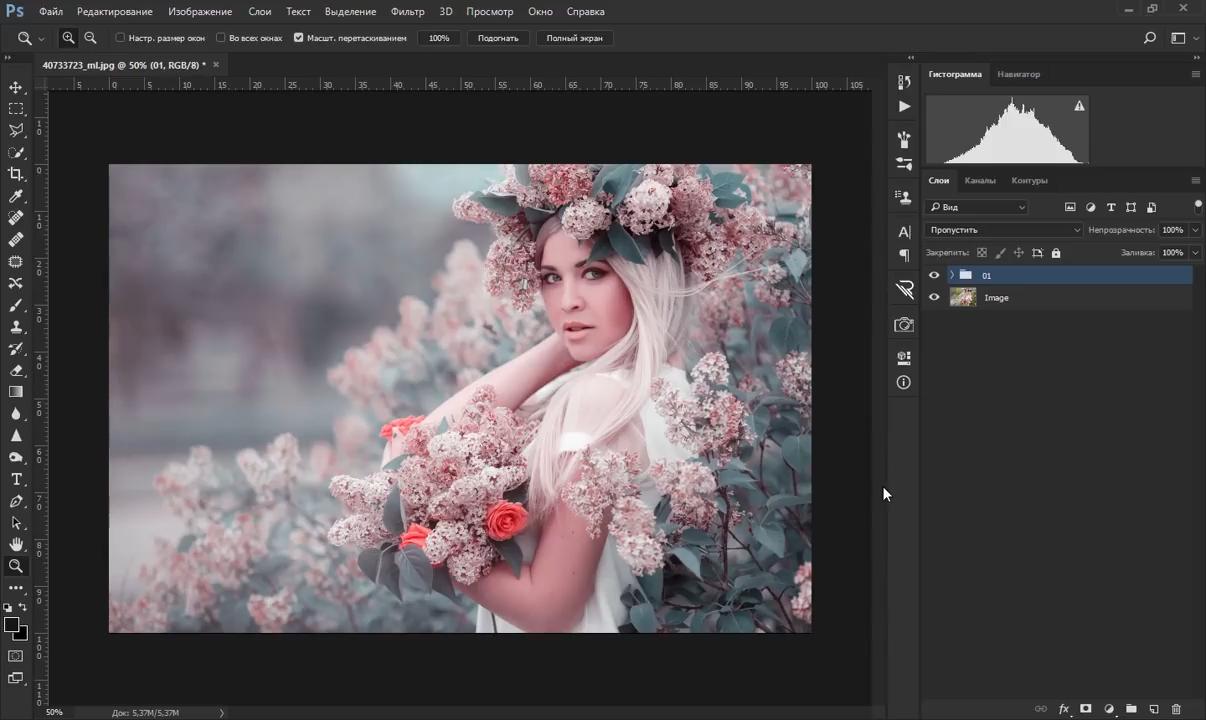Click the 'Полный экран' button

[x=574, y=38]
